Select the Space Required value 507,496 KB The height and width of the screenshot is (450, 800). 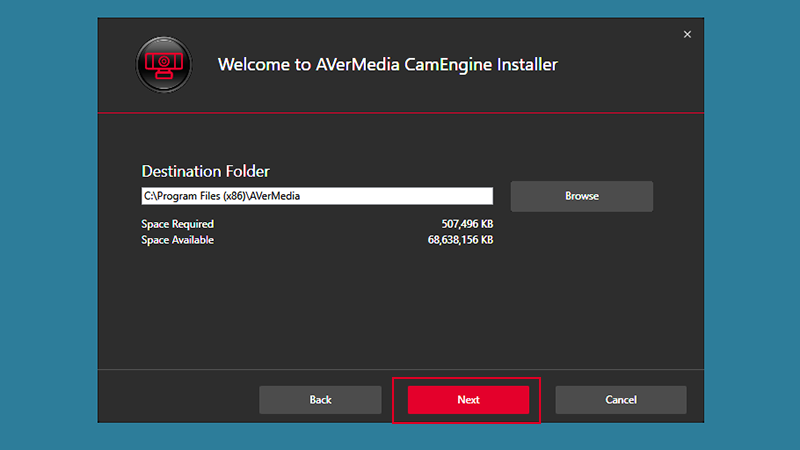[x=467, y=224]
